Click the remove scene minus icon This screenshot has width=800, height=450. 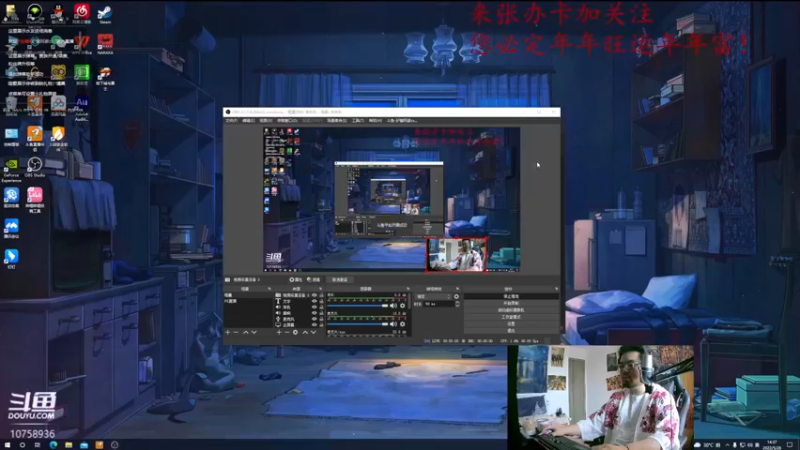(236, 332)
